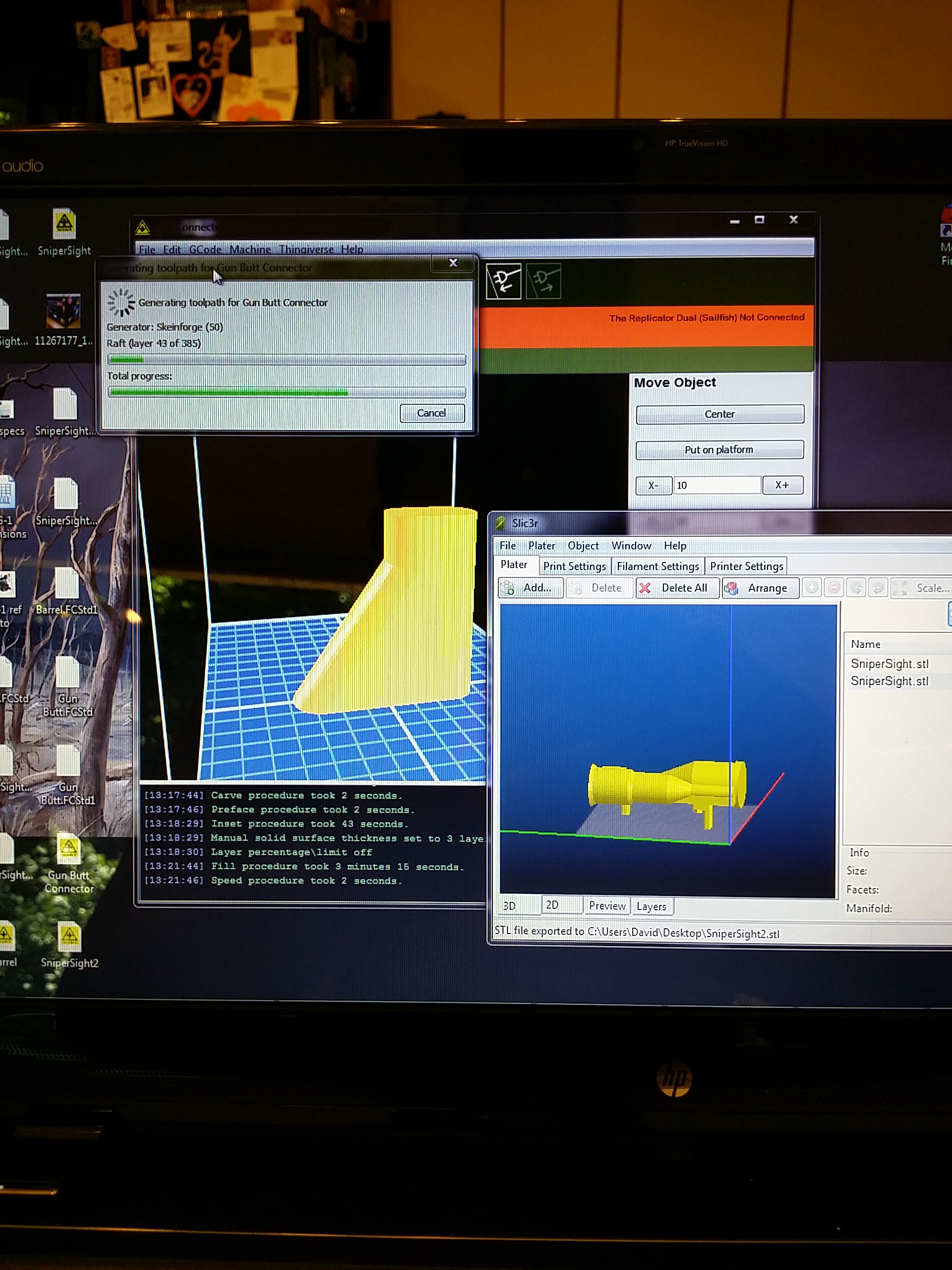Click the Total progress bar
This screenshot has height=1270, width=952.
tap(287, 393)
